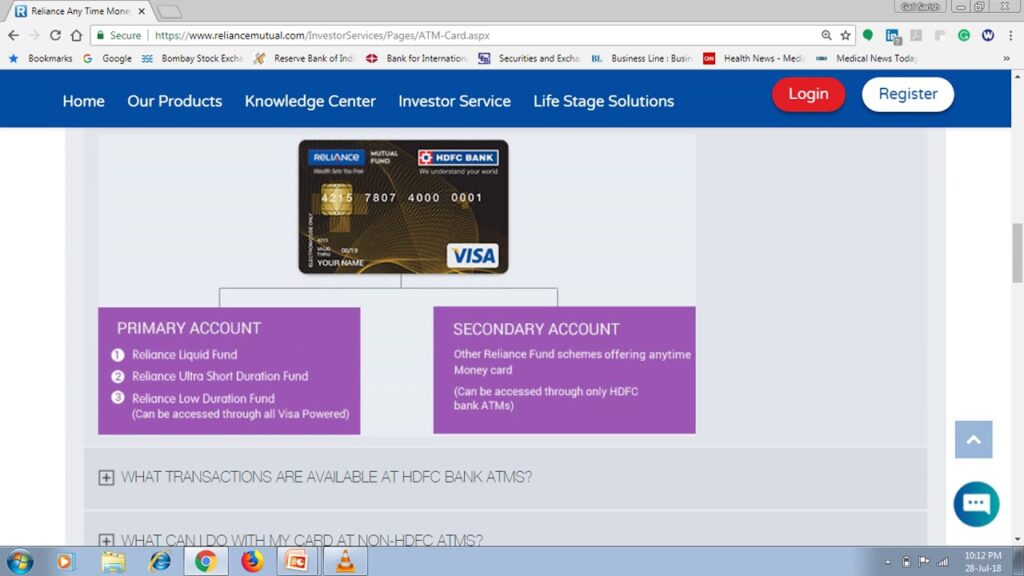Bookmark this page with the star icon

(846, 35)
